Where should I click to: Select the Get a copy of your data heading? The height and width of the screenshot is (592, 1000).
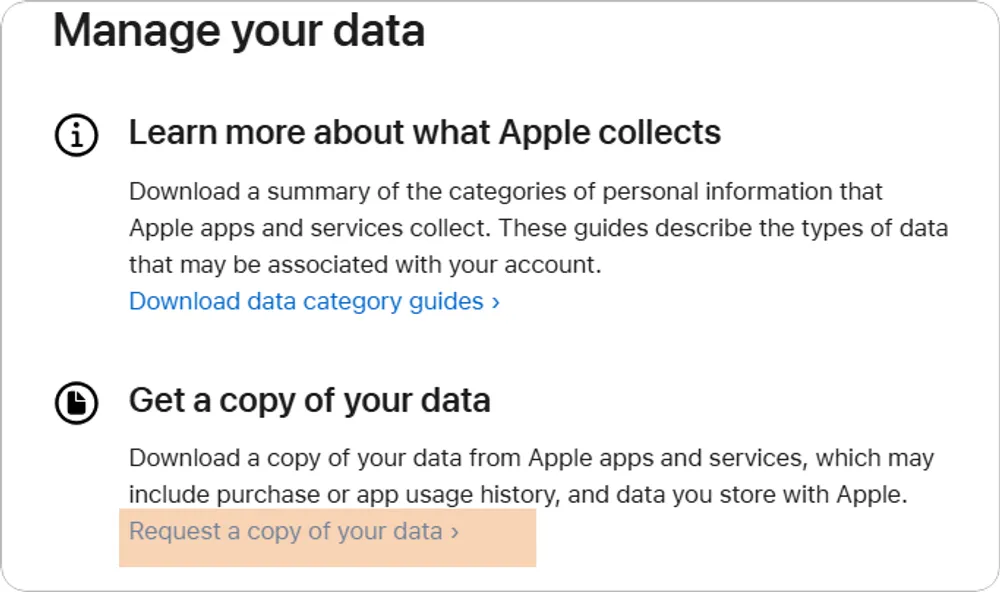[310, 400]
